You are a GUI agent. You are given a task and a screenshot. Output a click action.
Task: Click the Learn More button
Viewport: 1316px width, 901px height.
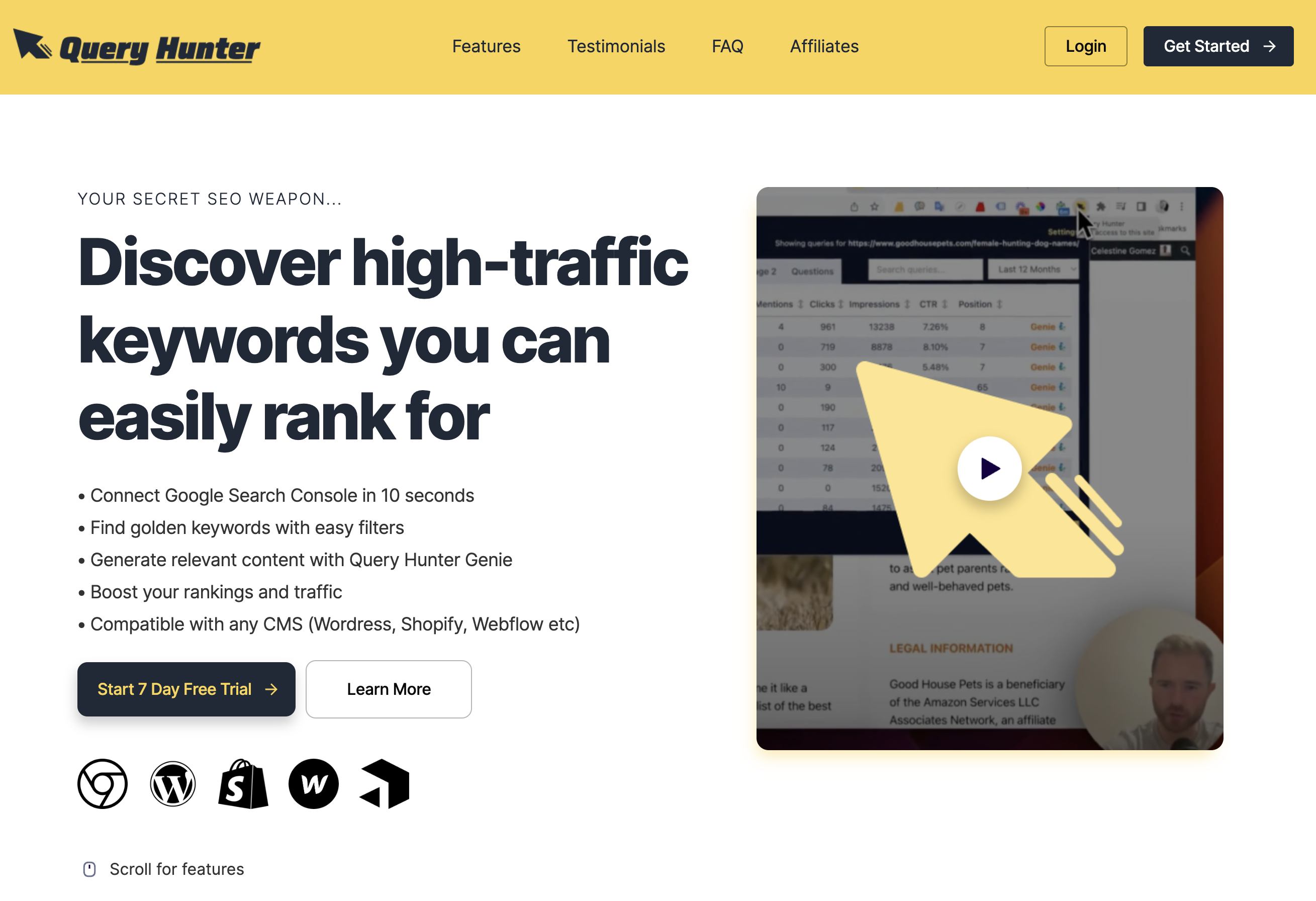pyautogui.click(x=389, y=688)
